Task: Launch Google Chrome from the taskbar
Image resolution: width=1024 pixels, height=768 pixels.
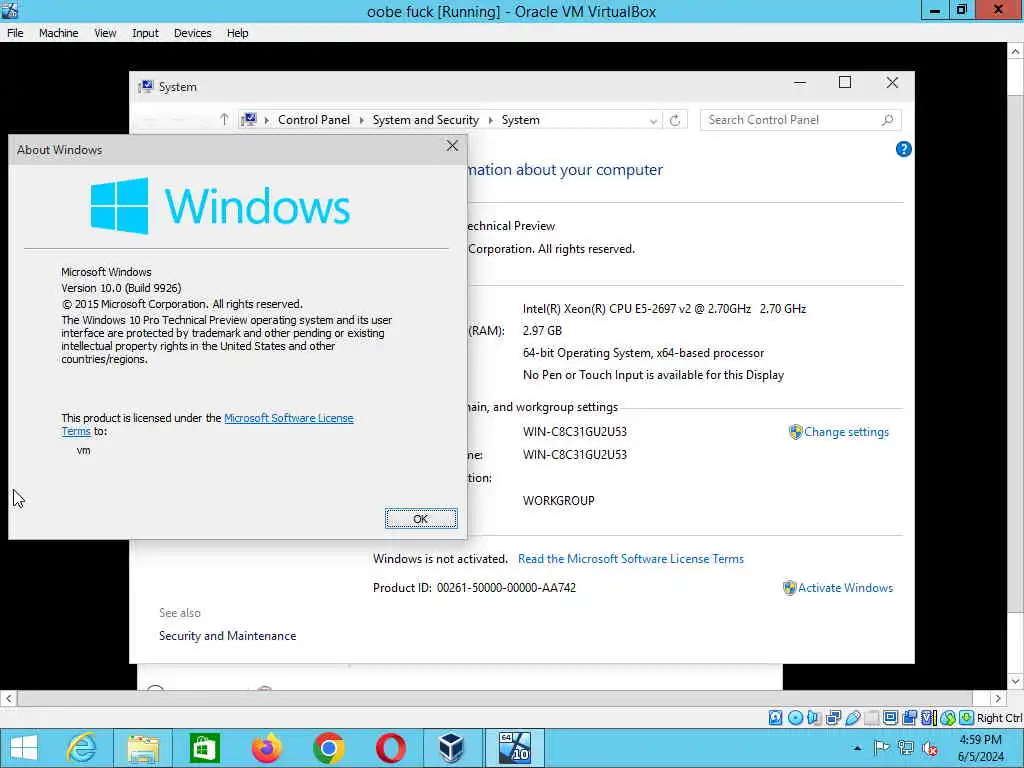Action: click(x=328, y=748)
